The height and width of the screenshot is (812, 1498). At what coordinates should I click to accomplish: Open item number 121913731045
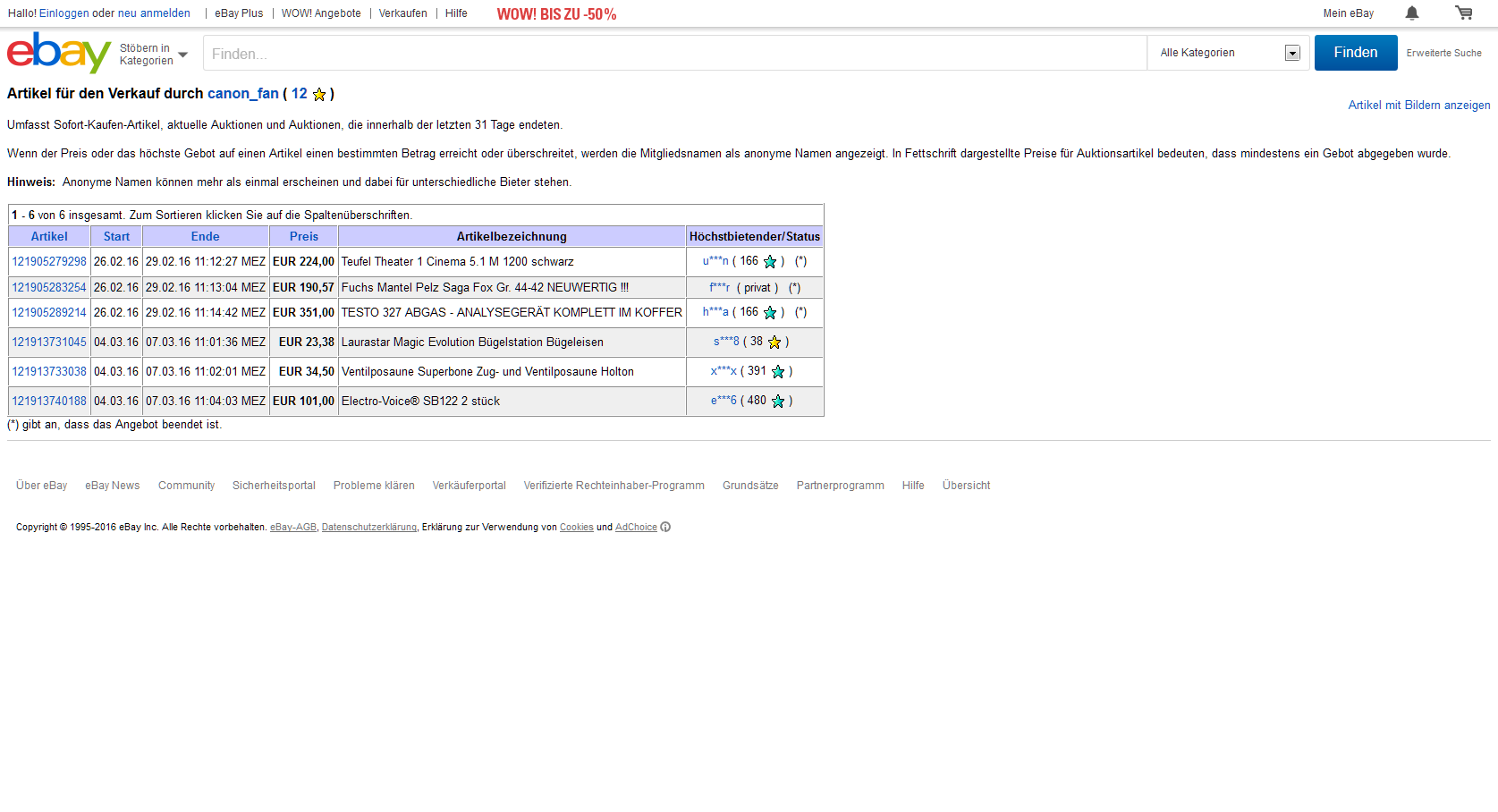click(x=49, y=343)
